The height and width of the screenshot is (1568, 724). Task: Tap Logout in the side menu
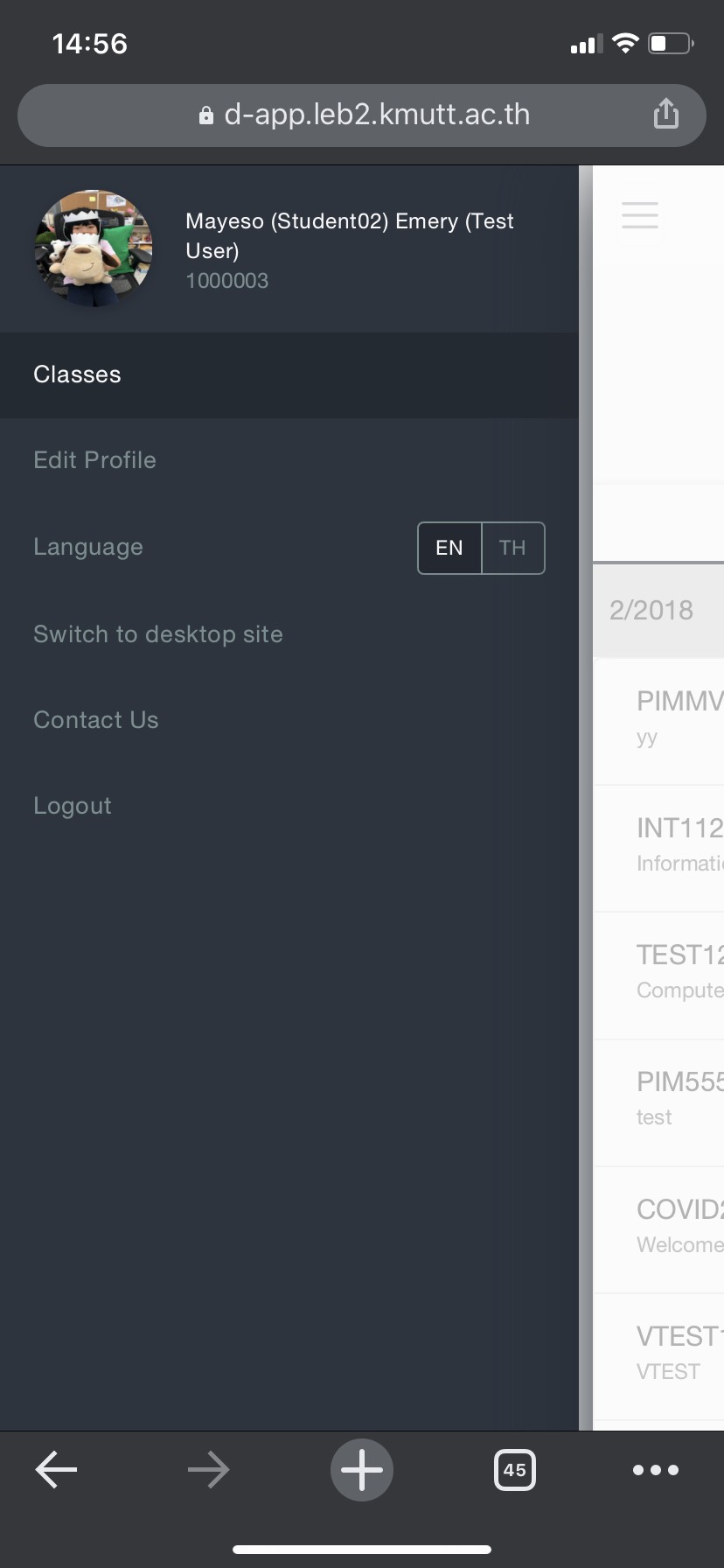(289, 806)
